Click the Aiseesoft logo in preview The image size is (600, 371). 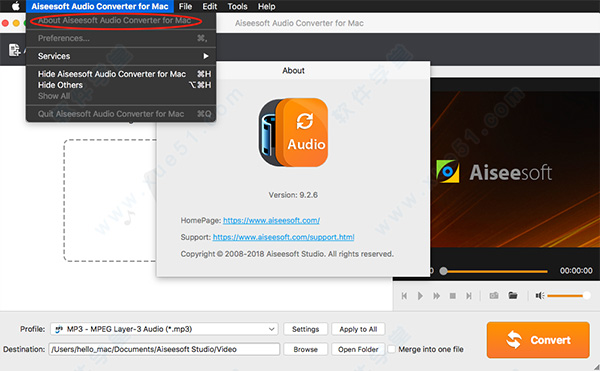pyautogui.click(x=494, y=172)
